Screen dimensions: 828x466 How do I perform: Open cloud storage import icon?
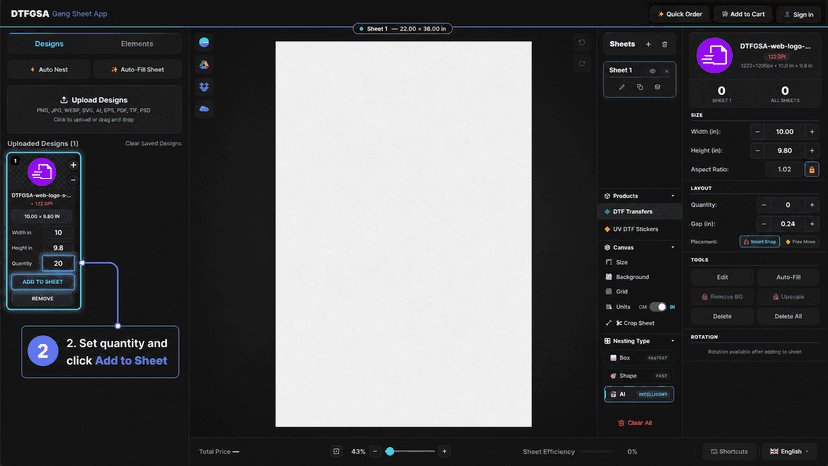[204, 109]
